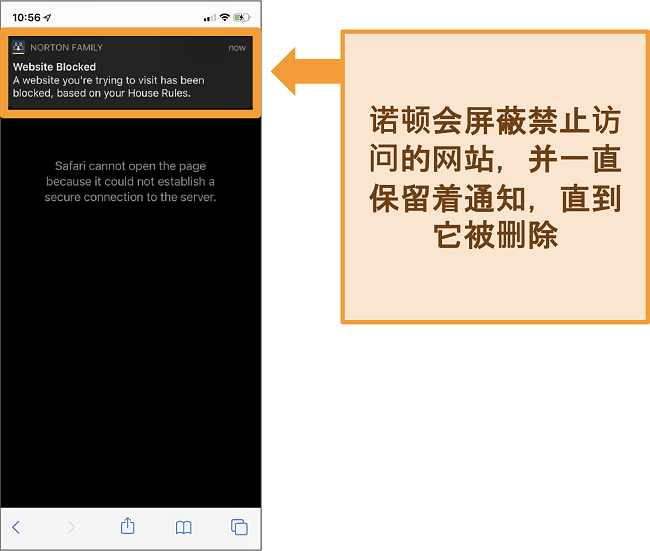
Task: Tap the Safari back arrow
Action: tap(16, 527)
